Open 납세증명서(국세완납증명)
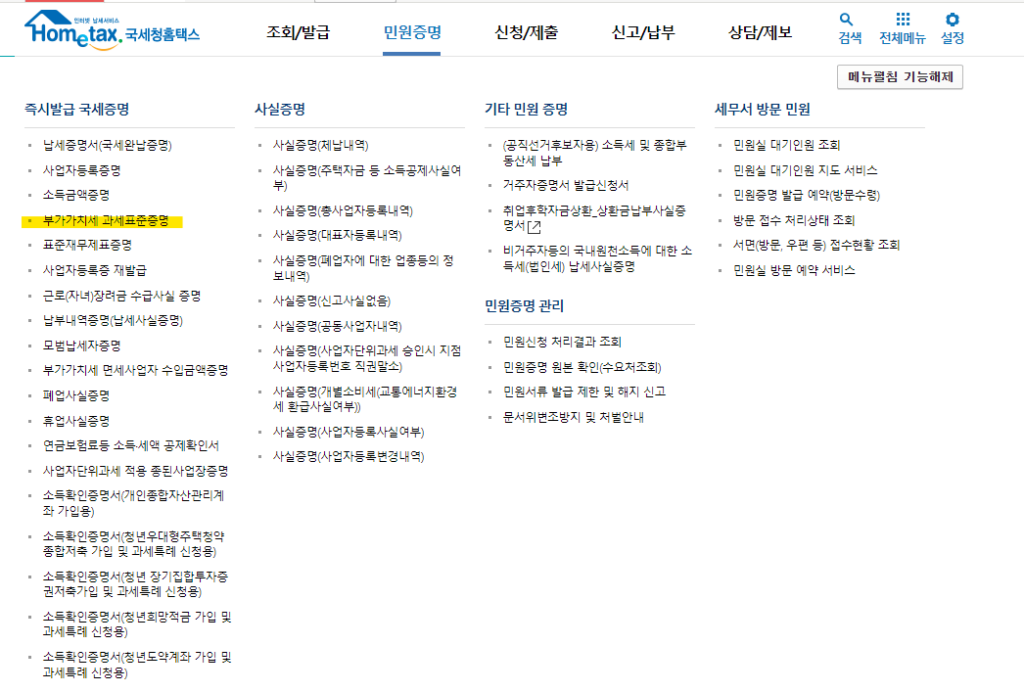This screenshot has width=1024, height=692. 107,145
